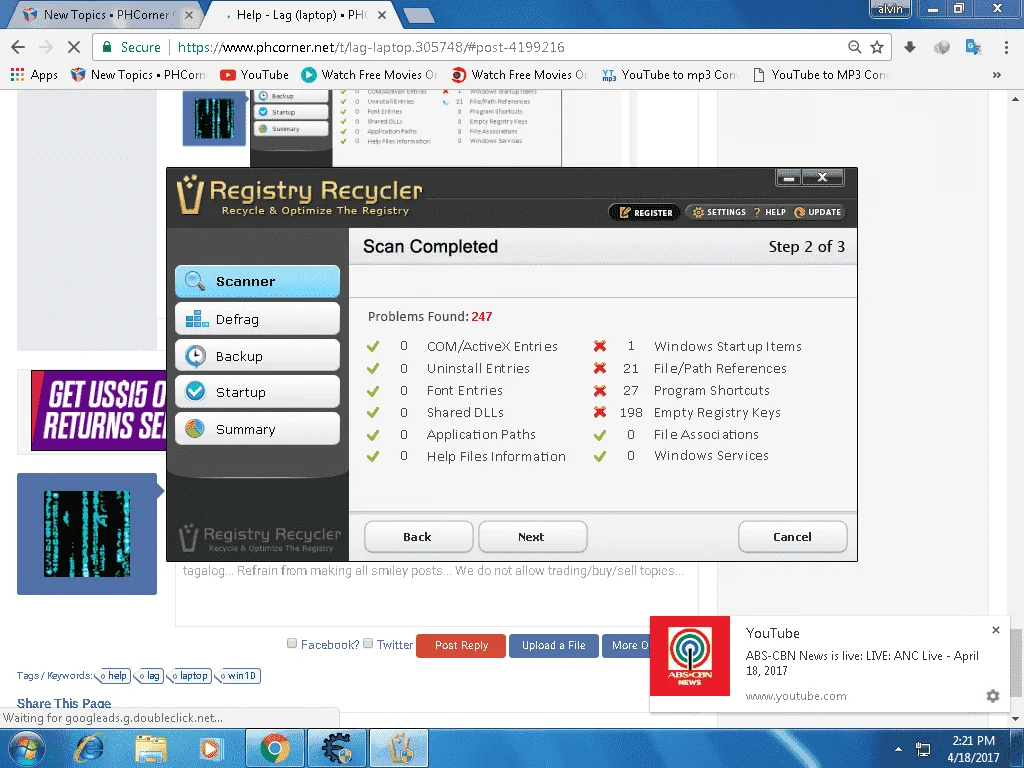Click the ABS-CBN News notification thumbnail
Viewport: 1024px width, 768px height.
690,656
